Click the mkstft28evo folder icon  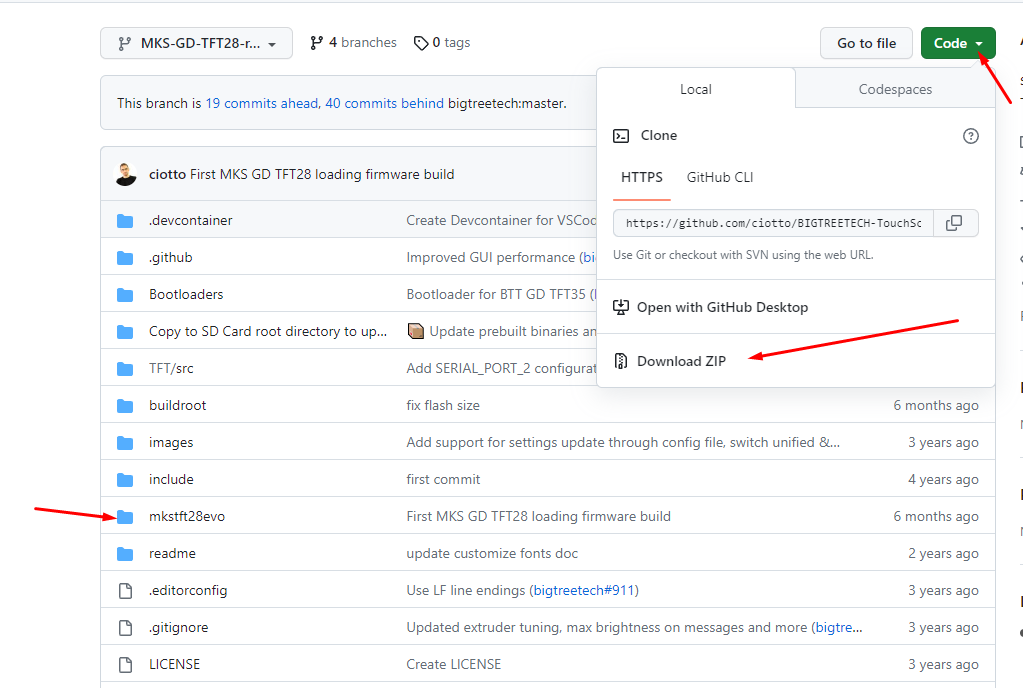125,516
